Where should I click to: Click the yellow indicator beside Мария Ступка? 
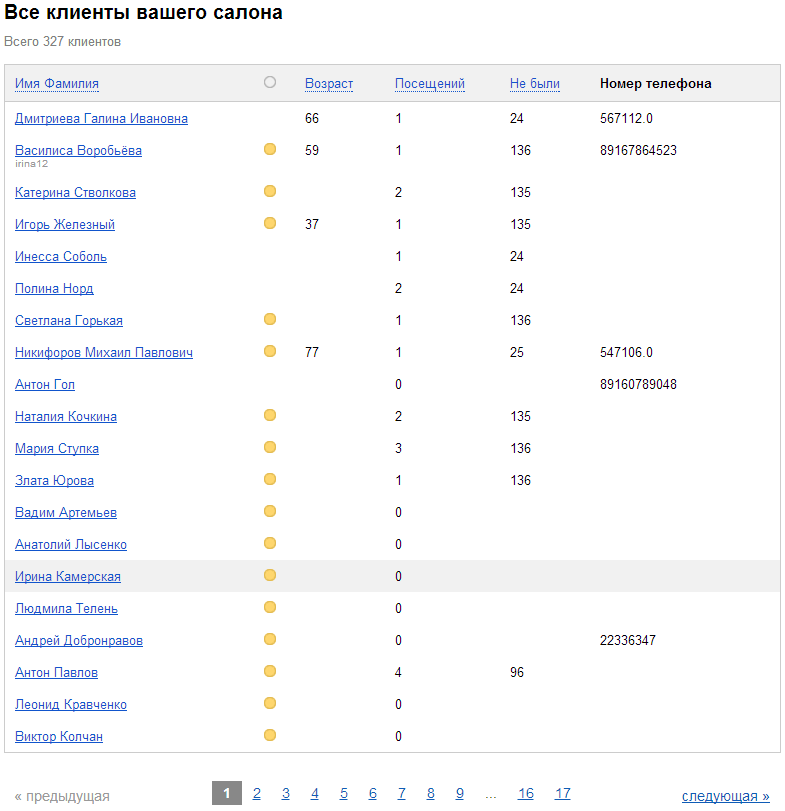pyautogui.click(x=270, y=447)
